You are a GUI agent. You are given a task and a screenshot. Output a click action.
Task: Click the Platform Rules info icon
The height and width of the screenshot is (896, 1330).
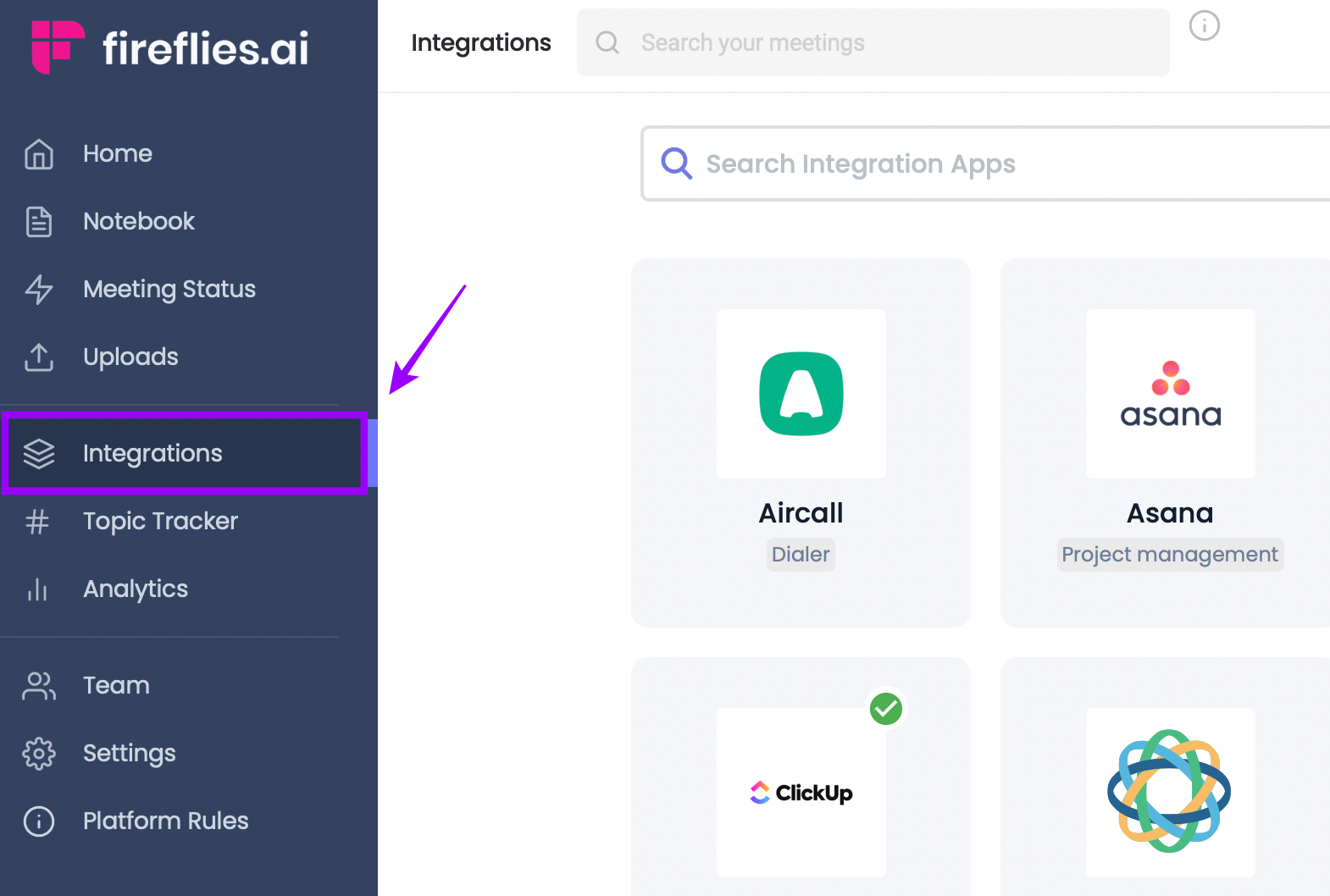click(39, 821)
